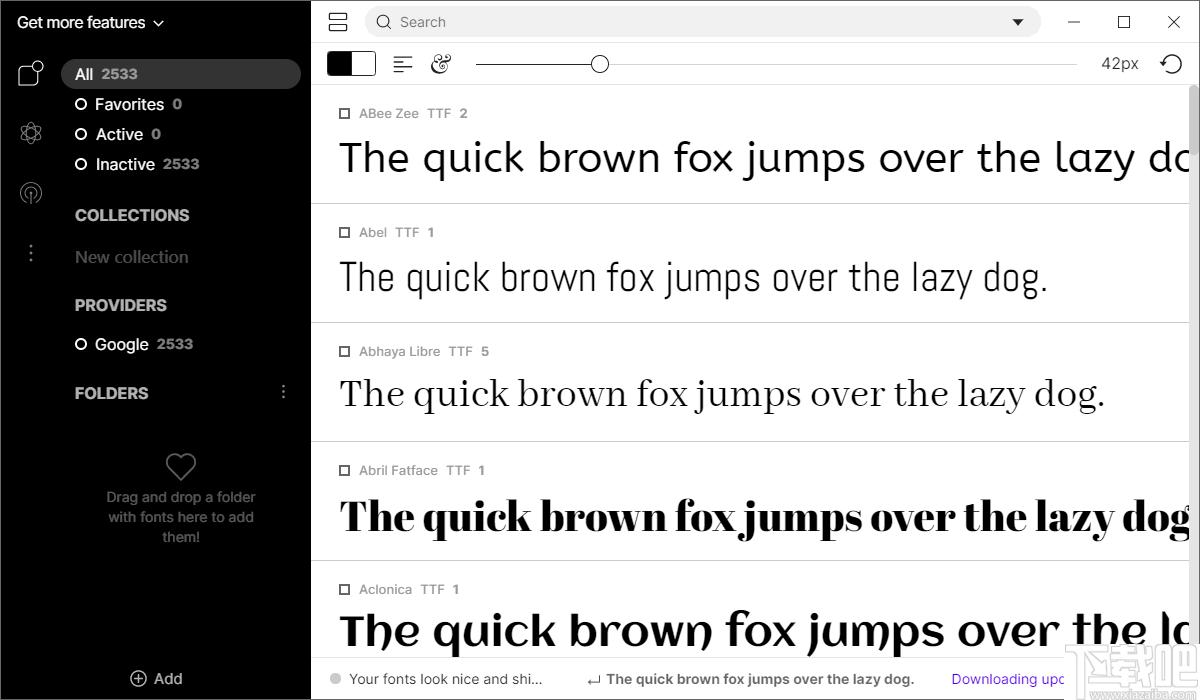
Task: Open the atom-shaped sidebar icon
Action: (x=31, y=133)
